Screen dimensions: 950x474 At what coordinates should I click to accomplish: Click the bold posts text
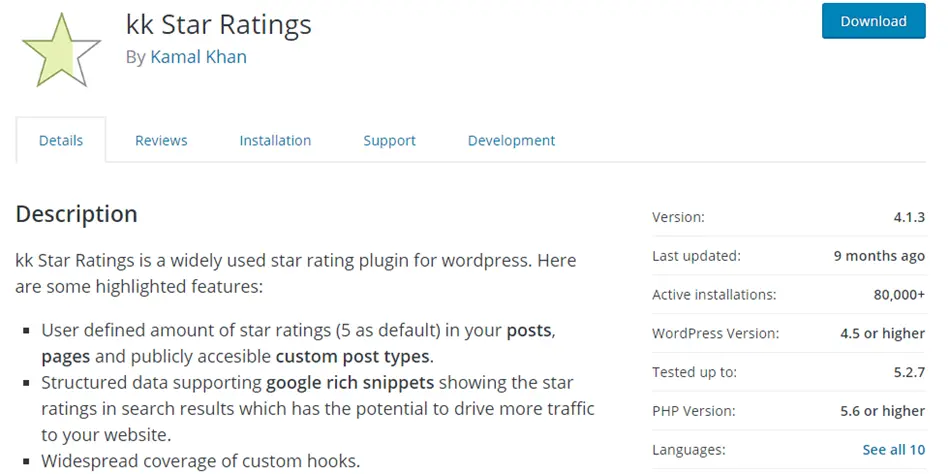[529, 330]
